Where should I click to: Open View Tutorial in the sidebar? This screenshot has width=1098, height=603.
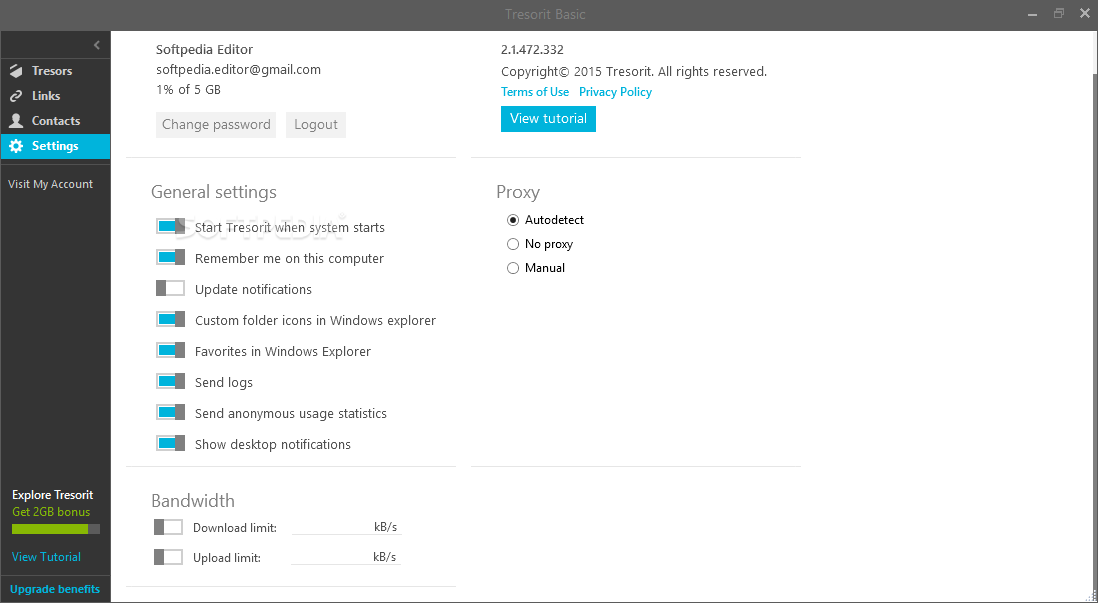(x=46, y=557)
